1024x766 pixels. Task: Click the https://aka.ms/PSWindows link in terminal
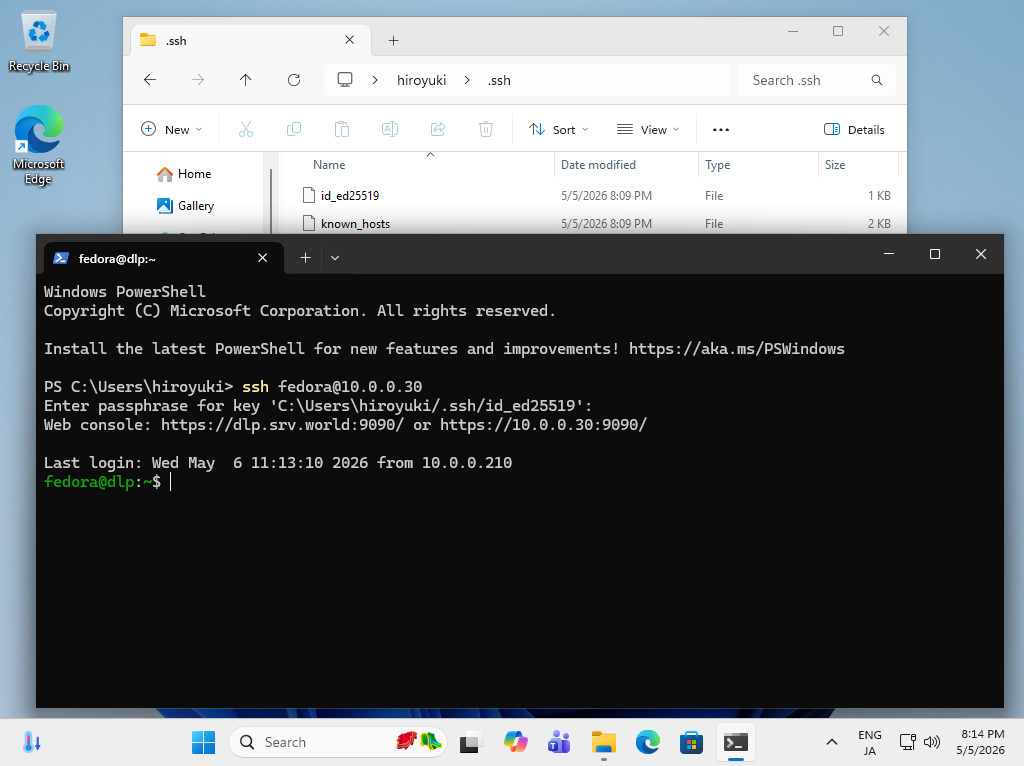coord(737,349)
